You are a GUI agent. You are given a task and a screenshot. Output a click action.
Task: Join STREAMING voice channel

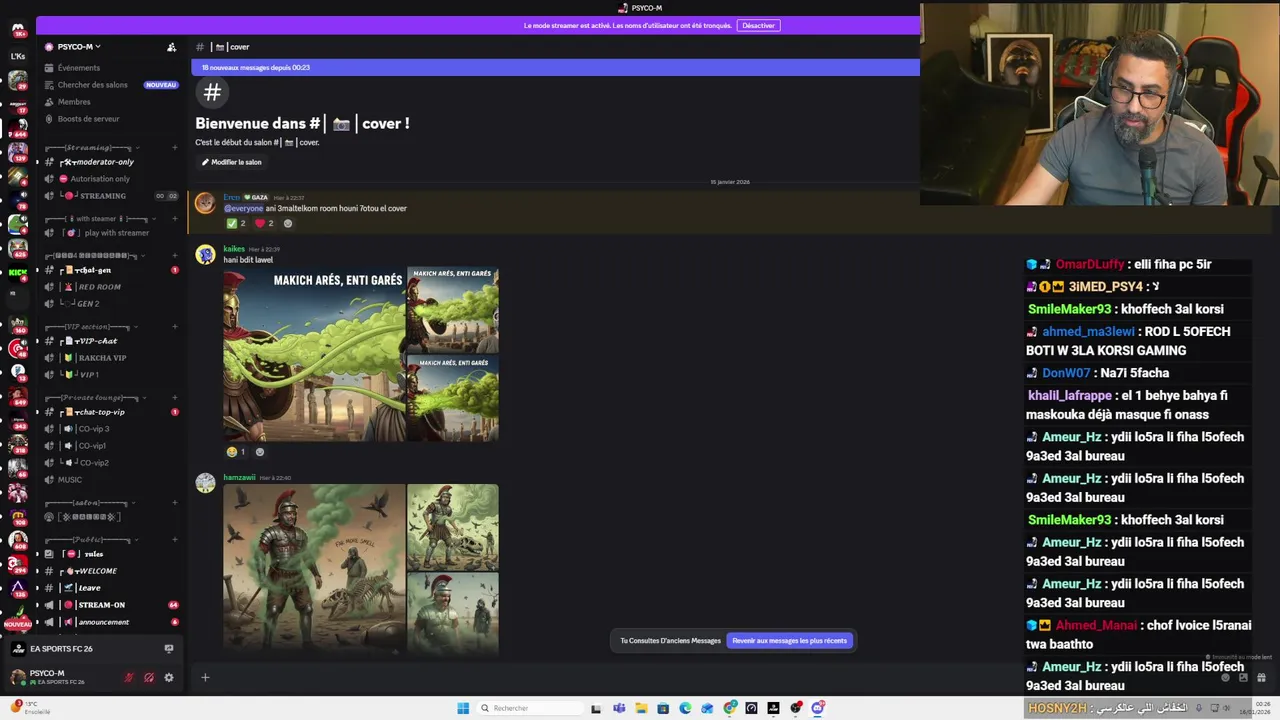[x=103, y=196]
